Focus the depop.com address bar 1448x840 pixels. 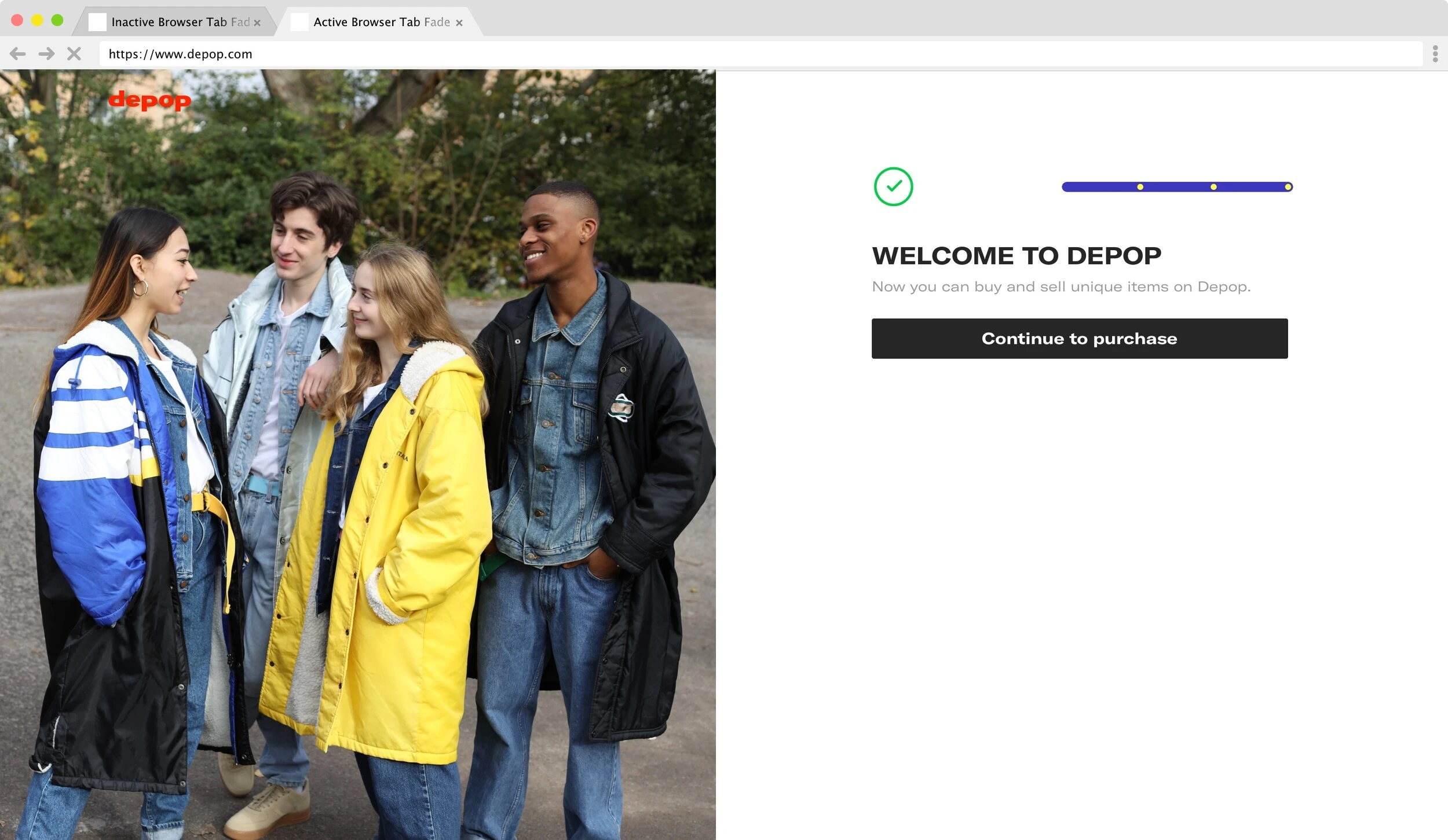point(760,54)
